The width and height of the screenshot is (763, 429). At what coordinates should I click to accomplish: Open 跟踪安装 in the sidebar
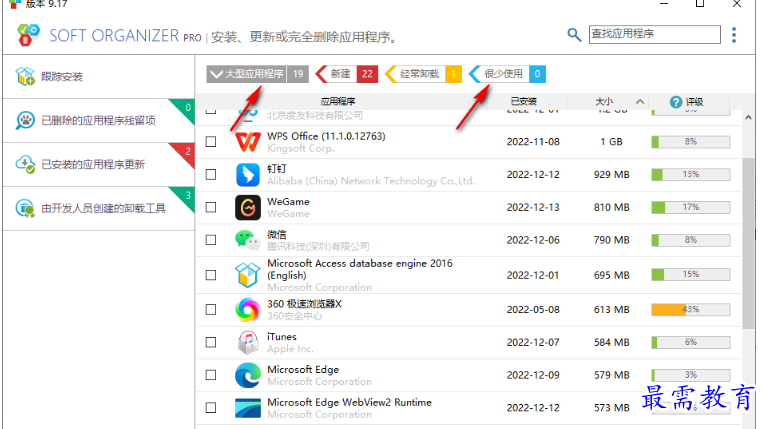point(98,76)
